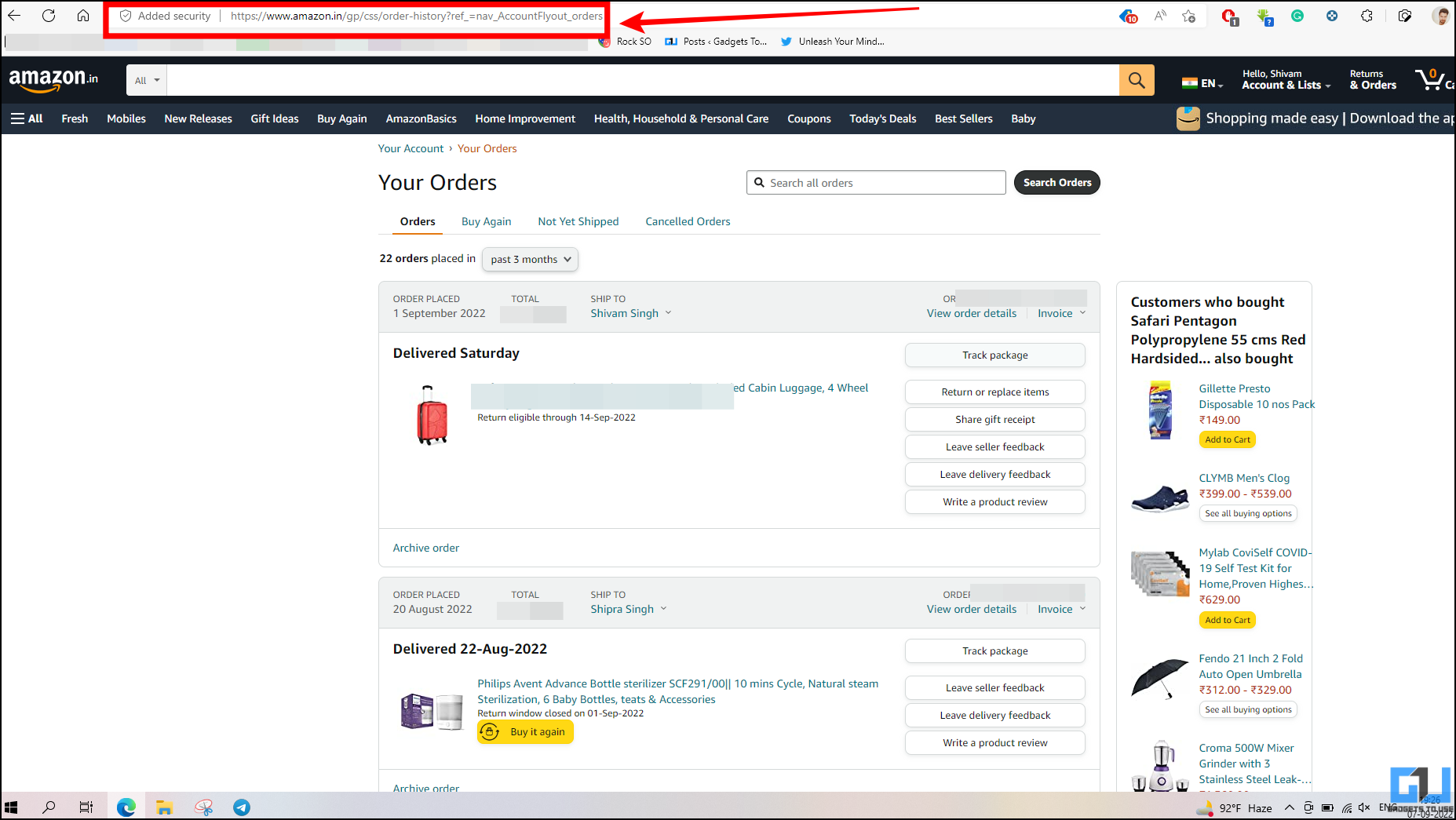The image size is (1456, 820).
Task: Add page to favorites star icon
Action: coord(1189,16)
